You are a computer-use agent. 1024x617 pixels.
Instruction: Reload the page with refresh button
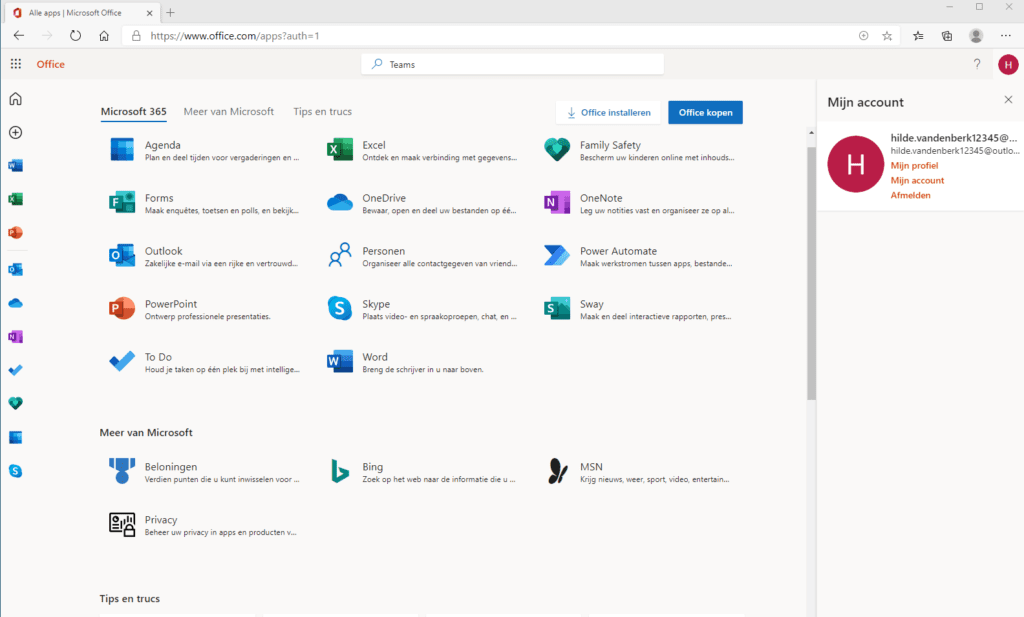(x=75, y=36)
